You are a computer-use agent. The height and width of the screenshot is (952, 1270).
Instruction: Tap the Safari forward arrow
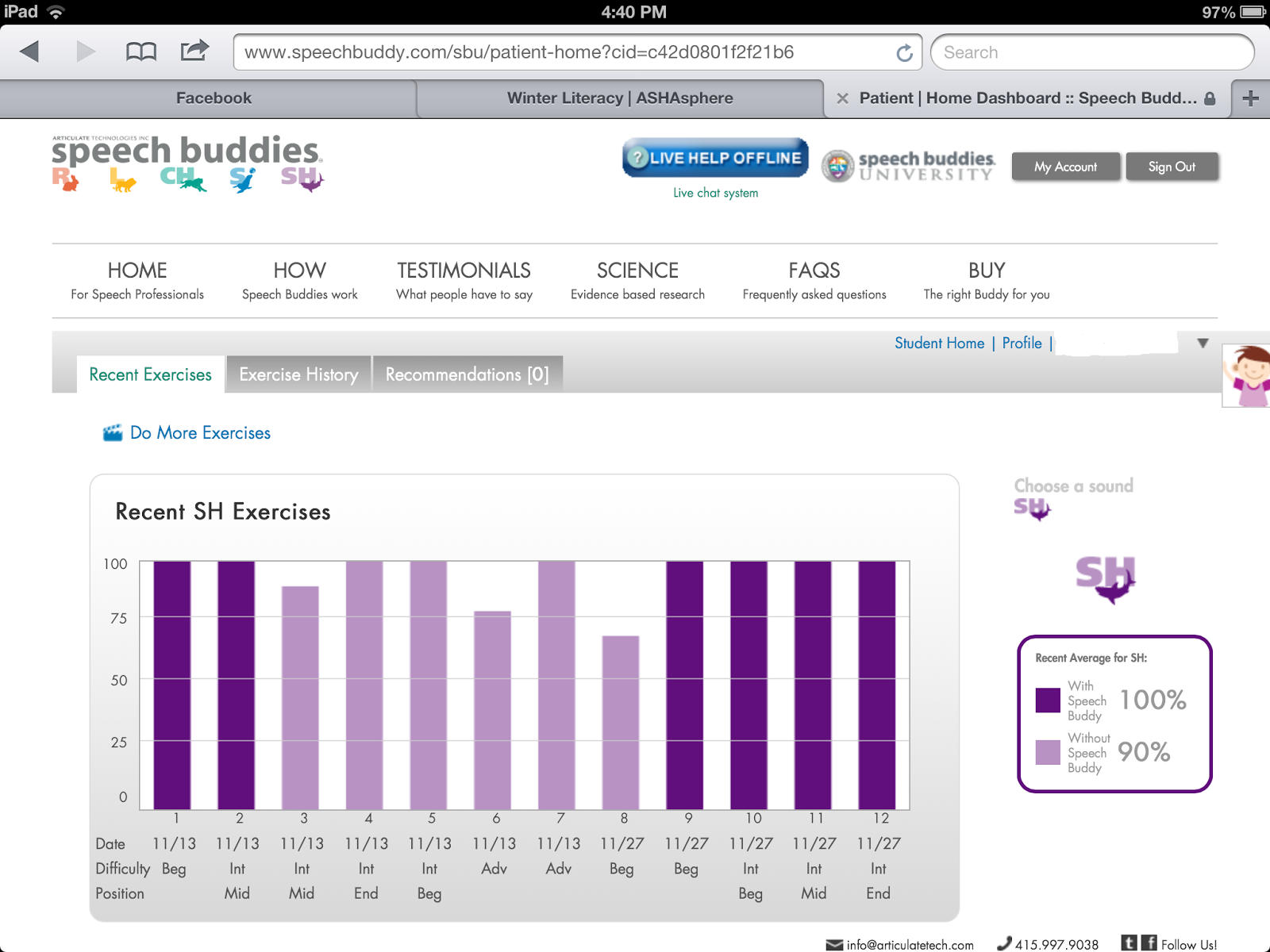(x=86, y=52)
